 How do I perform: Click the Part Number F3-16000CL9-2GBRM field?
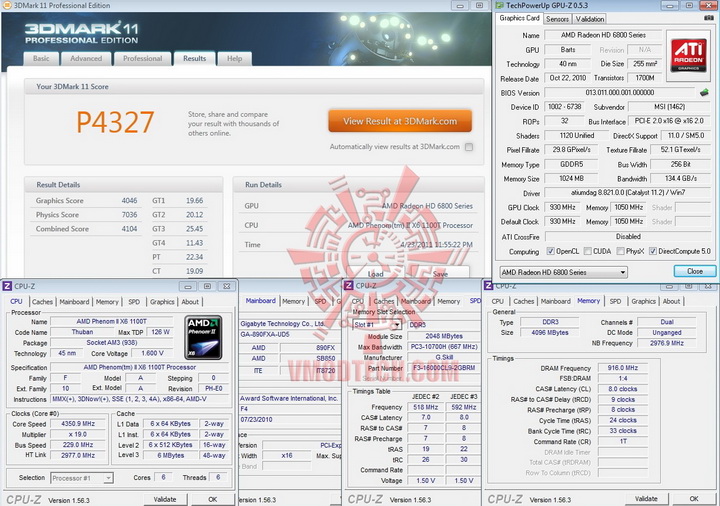click(444, 368)
